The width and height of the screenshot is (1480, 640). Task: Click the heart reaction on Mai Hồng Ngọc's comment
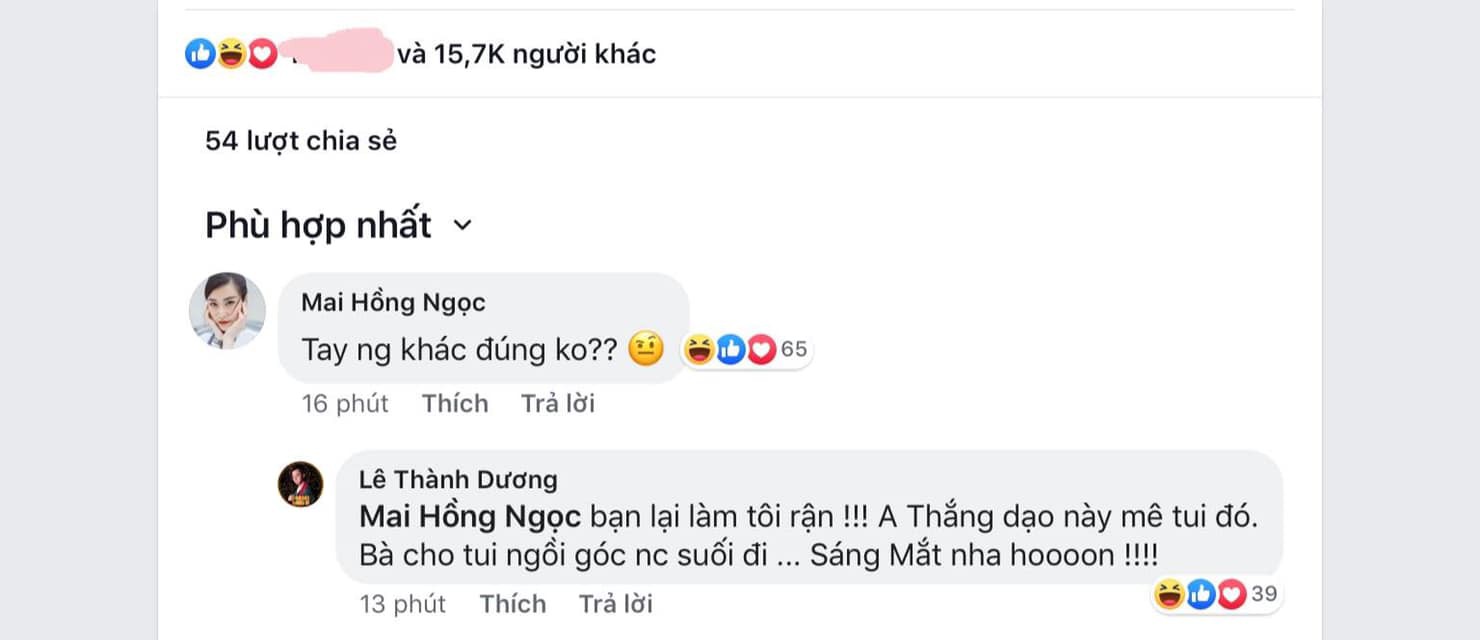(x=761, y=350)
